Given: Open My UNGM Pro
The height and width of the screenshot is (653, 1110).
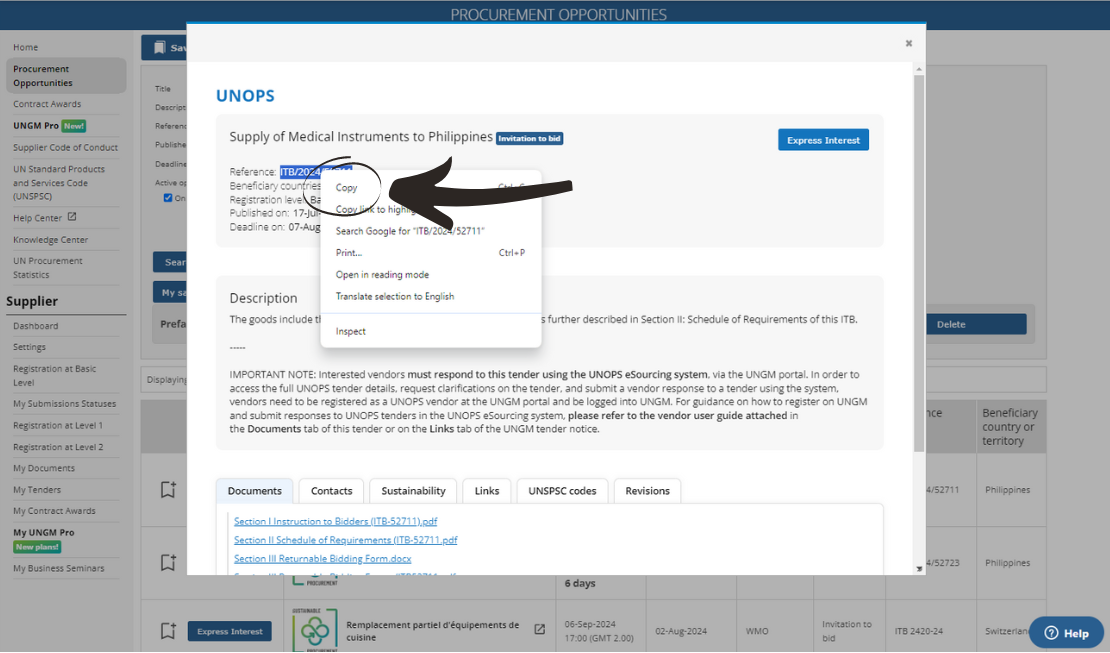Looking at the screenshot, I should coord(43,533).
